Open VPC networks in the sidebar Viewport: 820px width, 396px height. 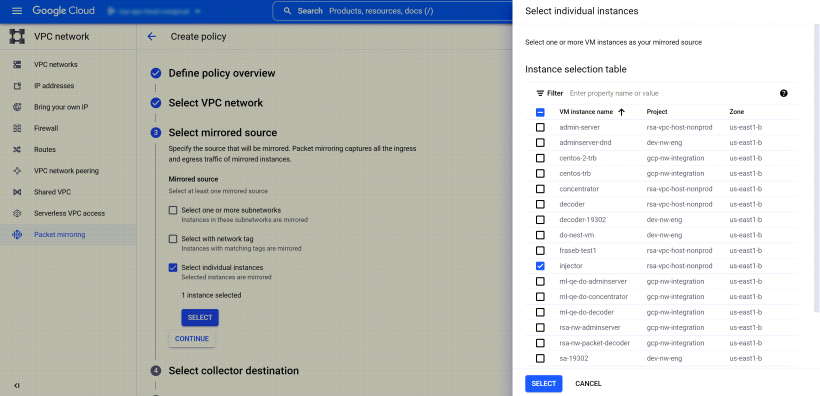point(55,64)
